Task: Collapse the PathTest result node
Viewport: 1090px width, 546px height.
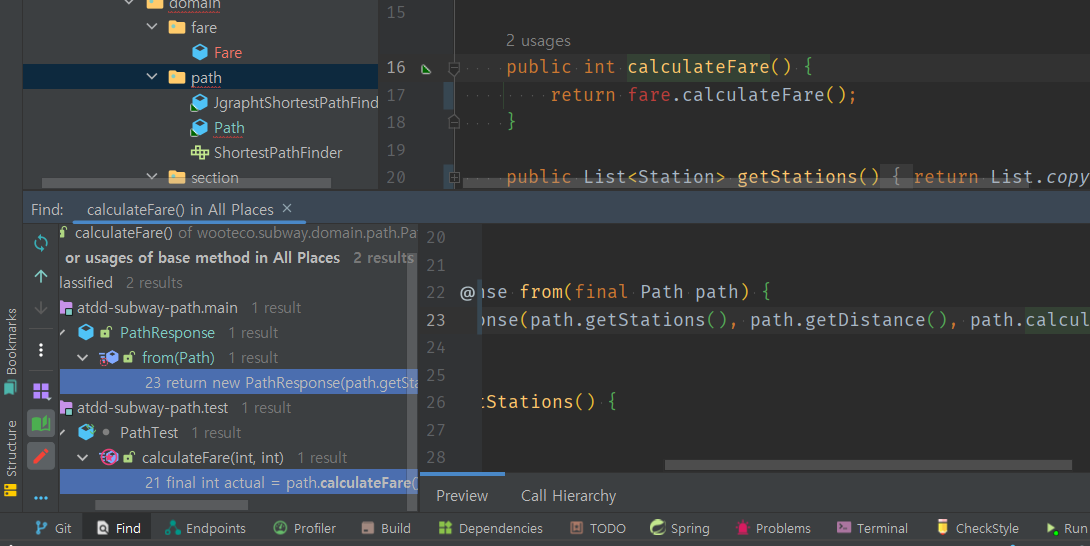Action: 63,433
